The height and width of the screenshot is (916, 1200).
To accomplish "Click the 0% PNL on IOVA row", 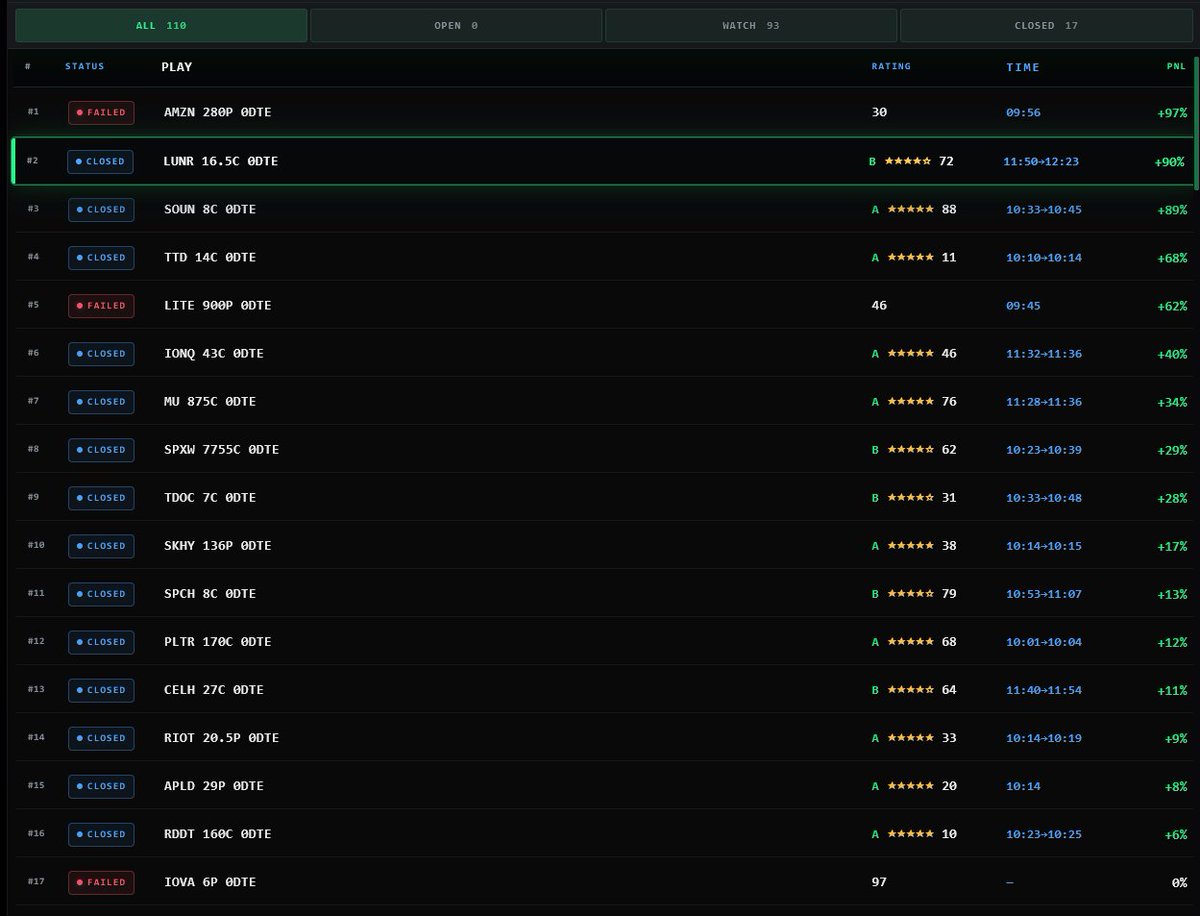I will [x=1179, y=881].
